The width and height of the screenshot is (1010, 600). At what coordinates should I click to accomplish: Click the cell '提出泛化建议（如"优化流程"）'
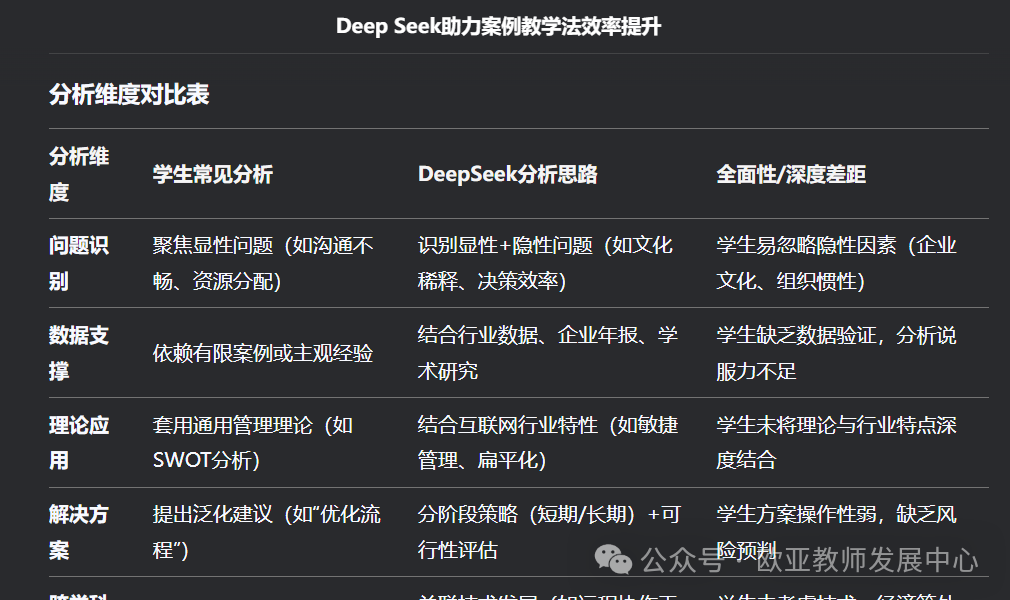coord(267,532)
